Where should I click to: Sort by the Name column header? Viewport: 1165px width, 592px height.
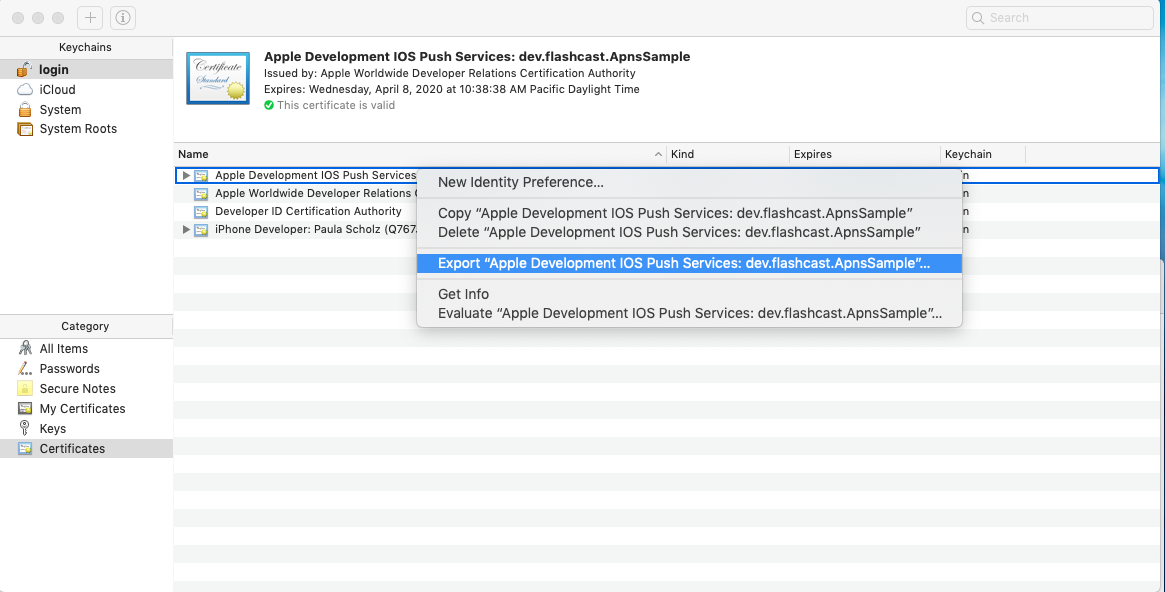pyautogui.click(x=421, y=154)
